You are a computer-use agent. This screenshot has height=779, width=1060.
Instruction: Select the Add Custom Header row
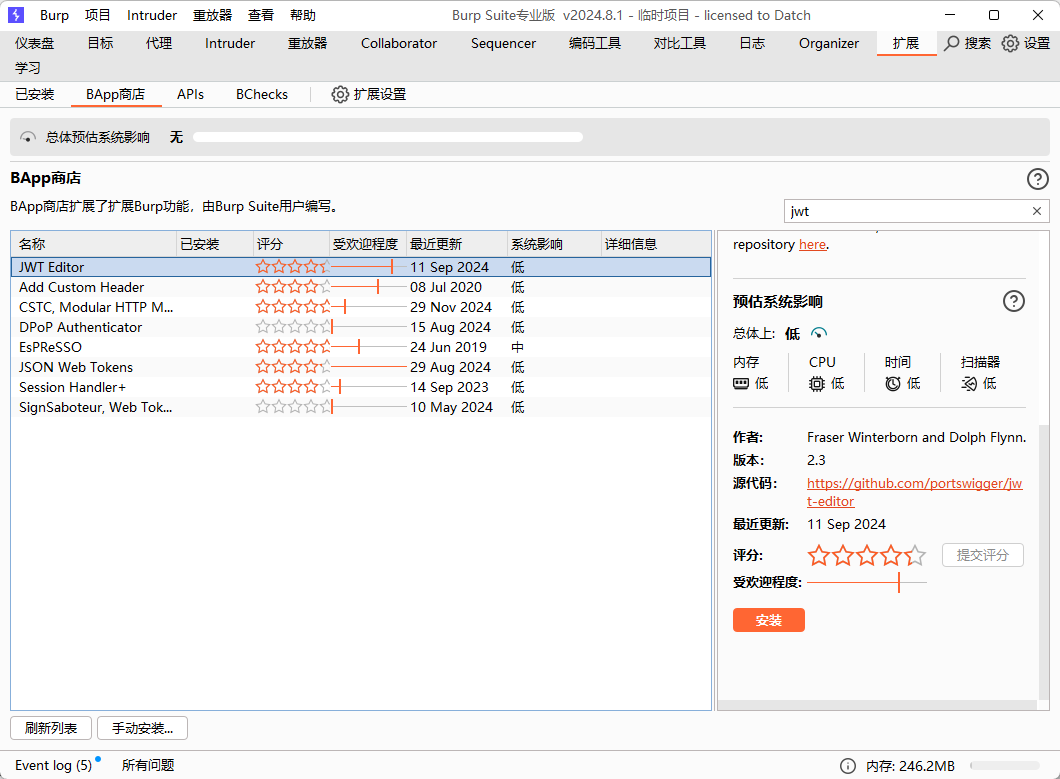pos(361,287)
